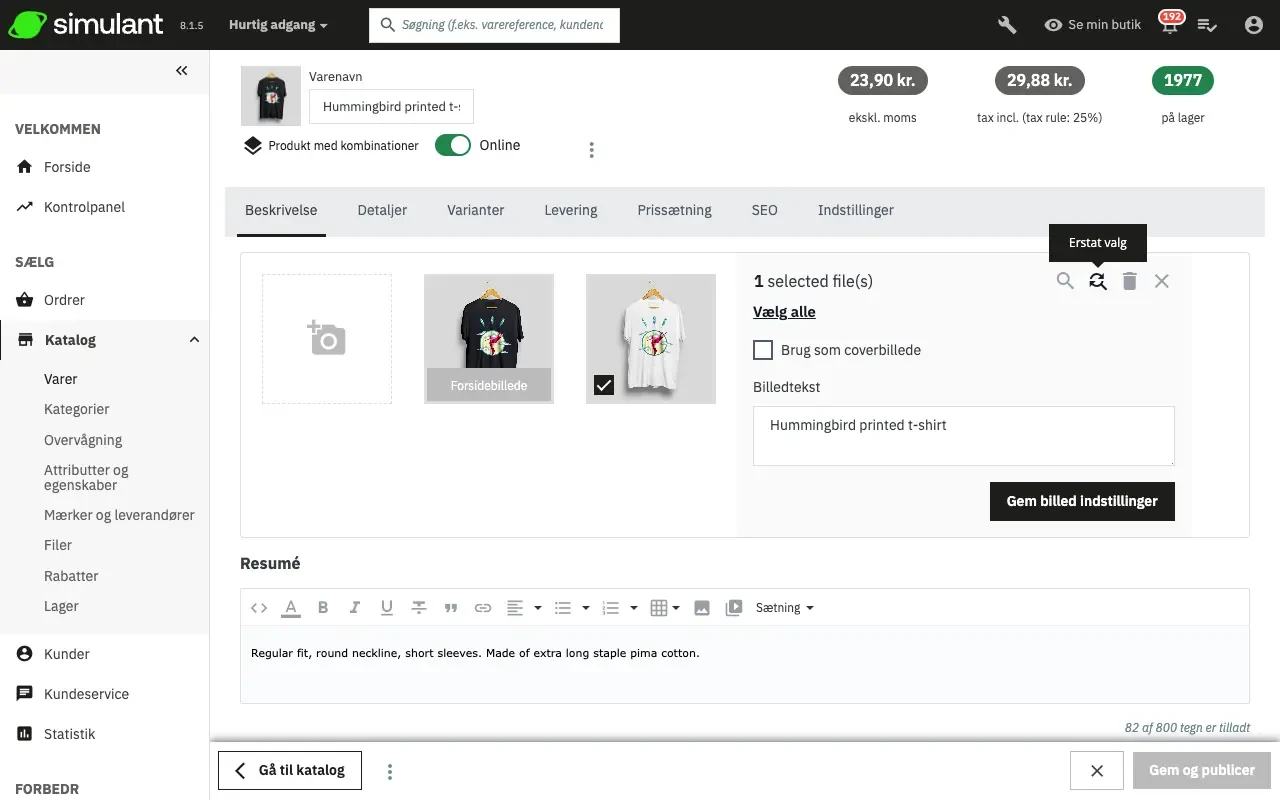Apply bold formatting in Resumé editor
The height and width of the screenshot is (800, 1280).
[x=323, y=608]
